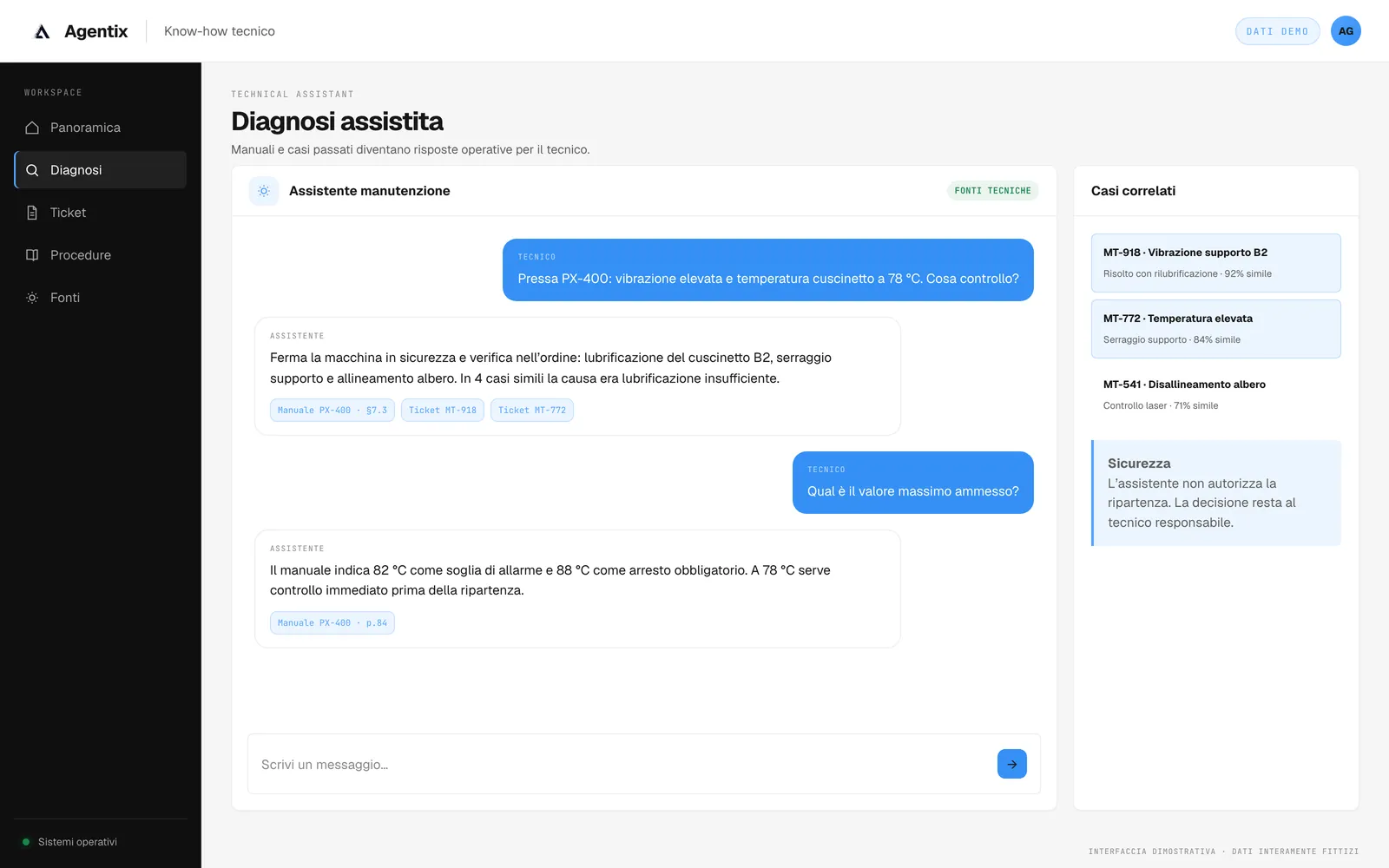Viewport: 1389px width, 868px height.
Task: Select Diagnosi in the sidebar
Action: [x=101, y=170]
